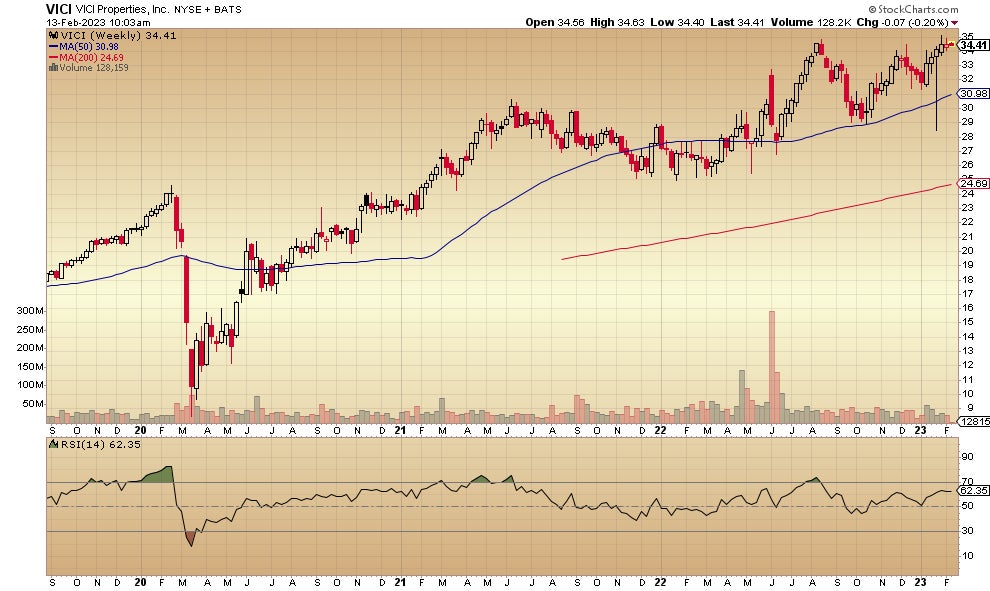Click the 100M volume axis label
The height and width of the screenshot is (591, 990).
[x=30, y=385]
